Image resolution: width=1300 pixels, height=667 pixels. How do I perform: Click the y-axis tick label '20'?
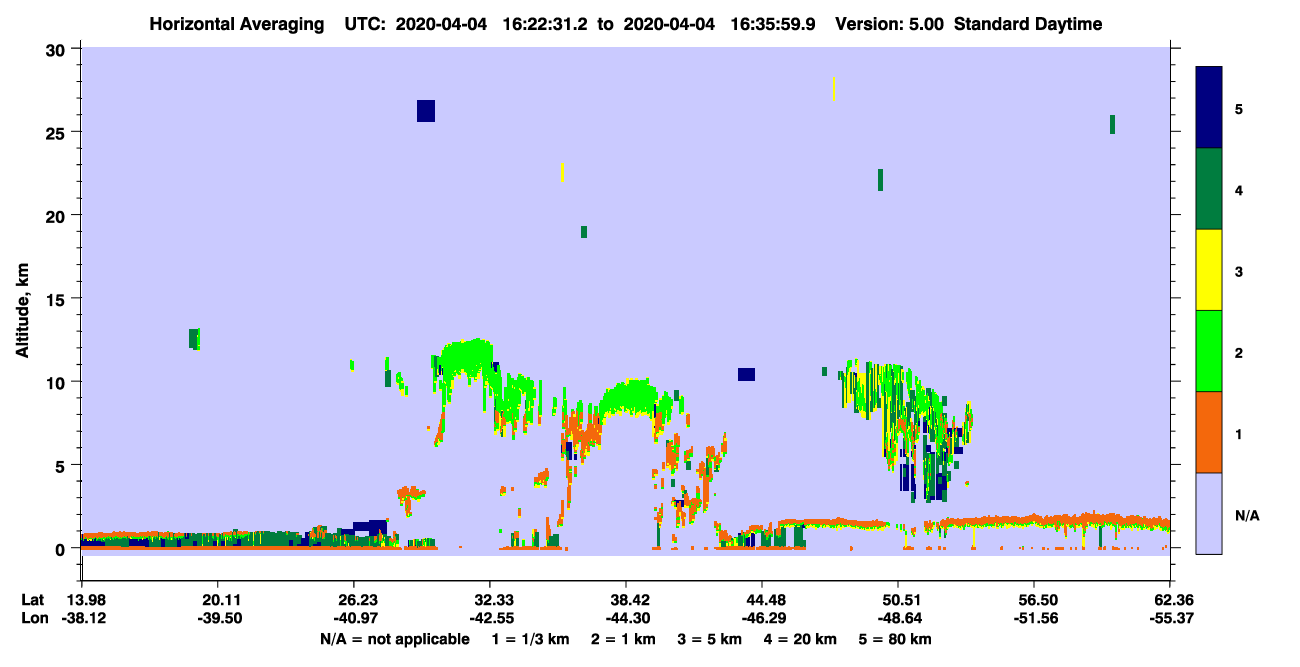[x=57, y=215]
